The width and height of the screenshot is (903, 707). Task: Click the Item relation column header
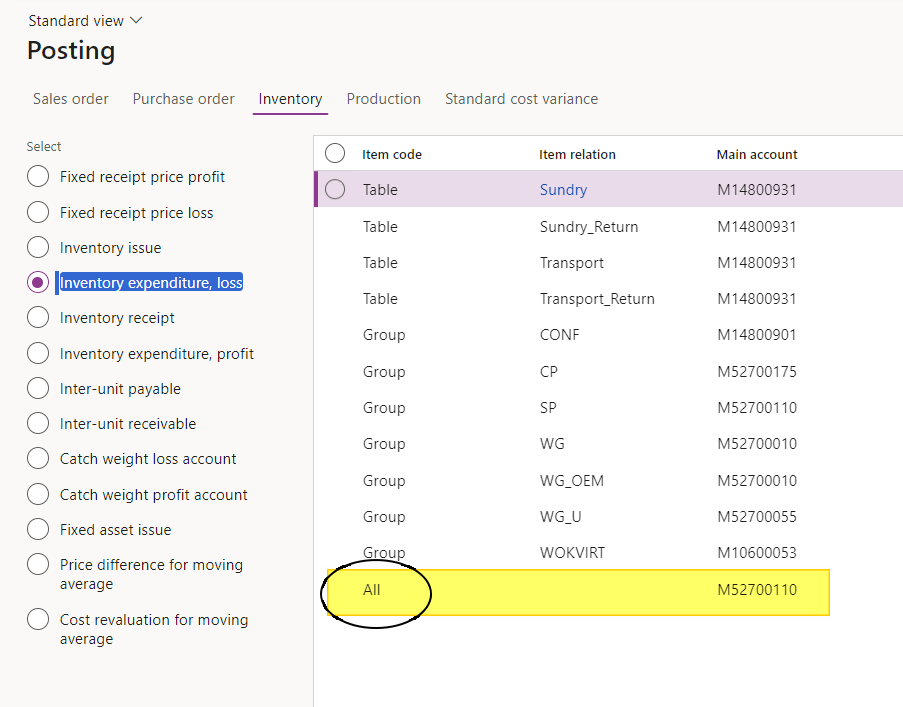pyautogui.click(x=577, y=155)
